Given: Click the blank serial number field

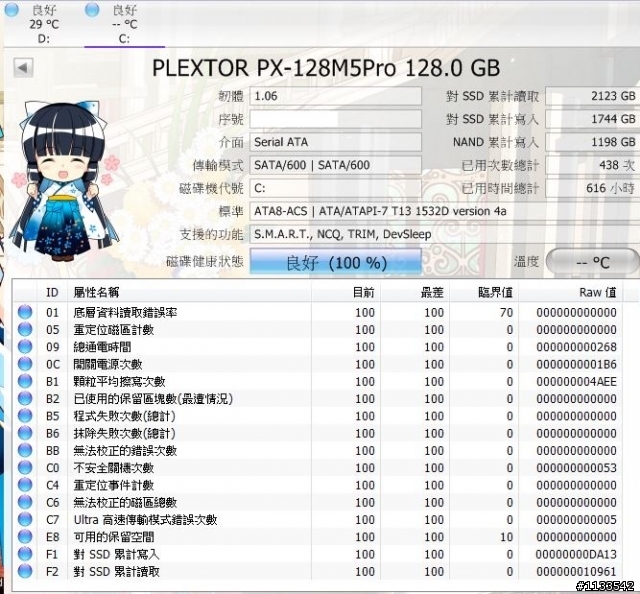Looking at the screenshot, I should point(336,119).
